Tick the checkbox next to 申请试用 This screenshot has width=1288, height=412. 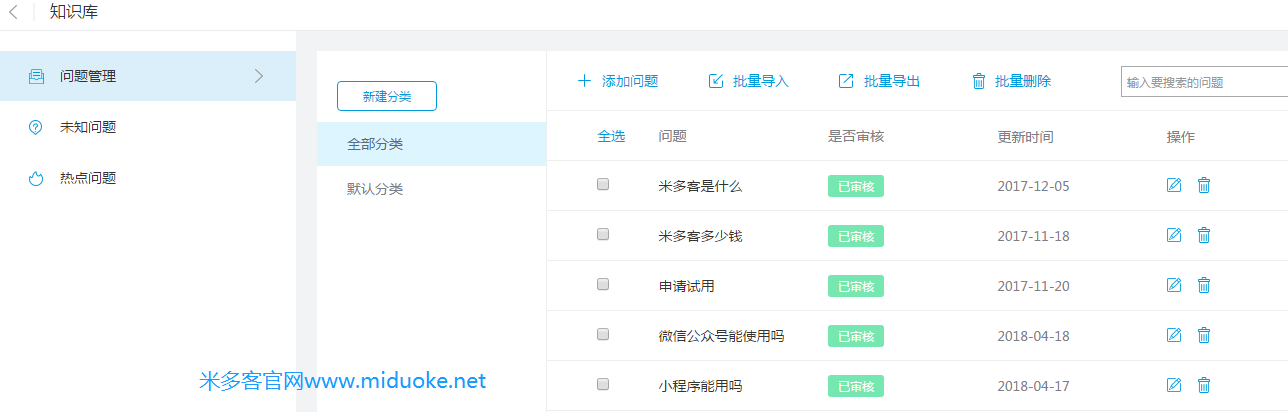pyautogui.click(x=603, y=284)
